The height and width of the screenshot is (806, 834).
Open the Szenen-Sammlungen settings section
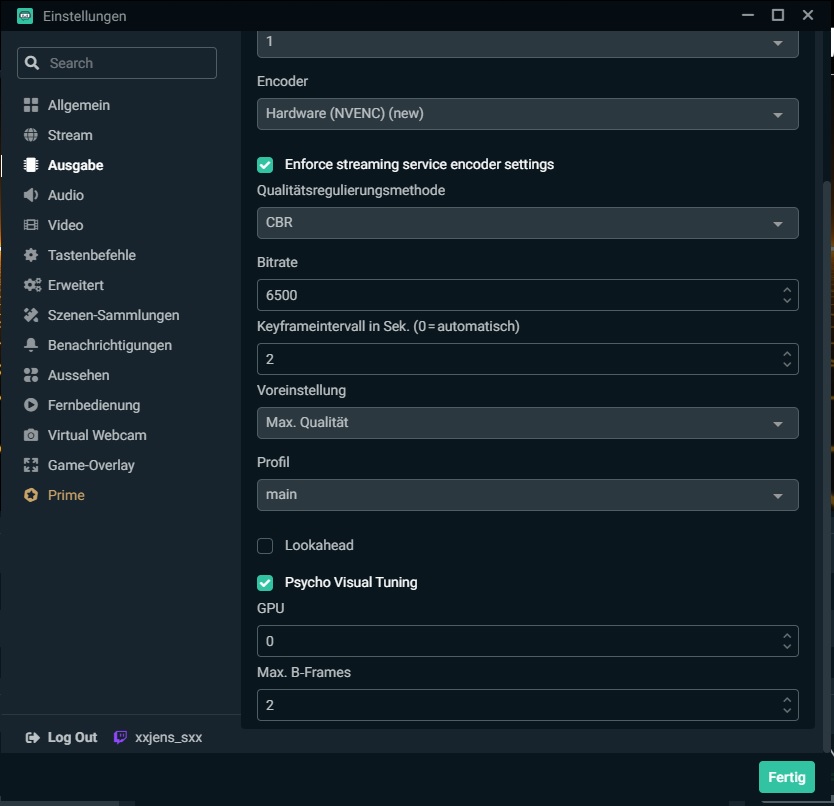tap(113, 315)
